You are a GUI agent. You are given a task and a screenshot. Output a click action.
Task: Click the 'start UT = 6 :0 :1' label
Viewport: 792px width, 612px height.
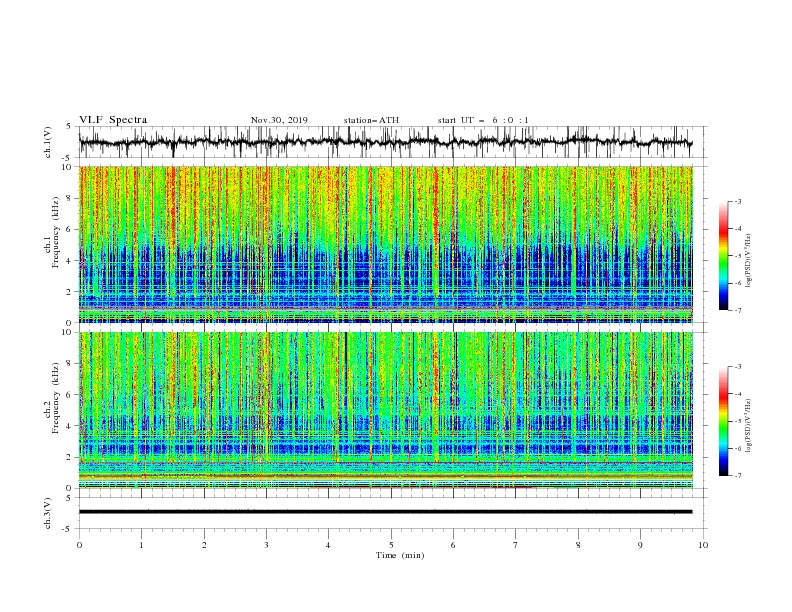tap(483, 120)
